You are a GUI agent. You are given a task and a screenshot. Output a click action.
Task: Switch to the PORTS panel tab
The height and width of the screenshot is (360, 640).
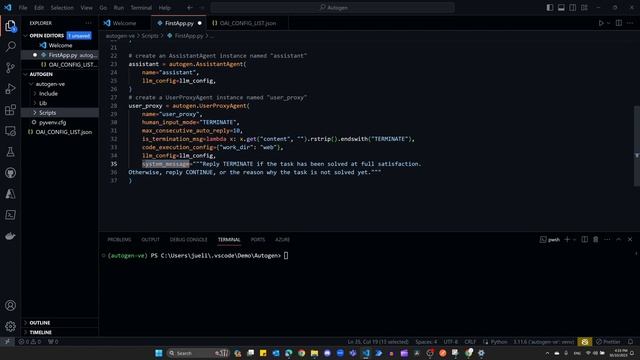tap(258, 240)
